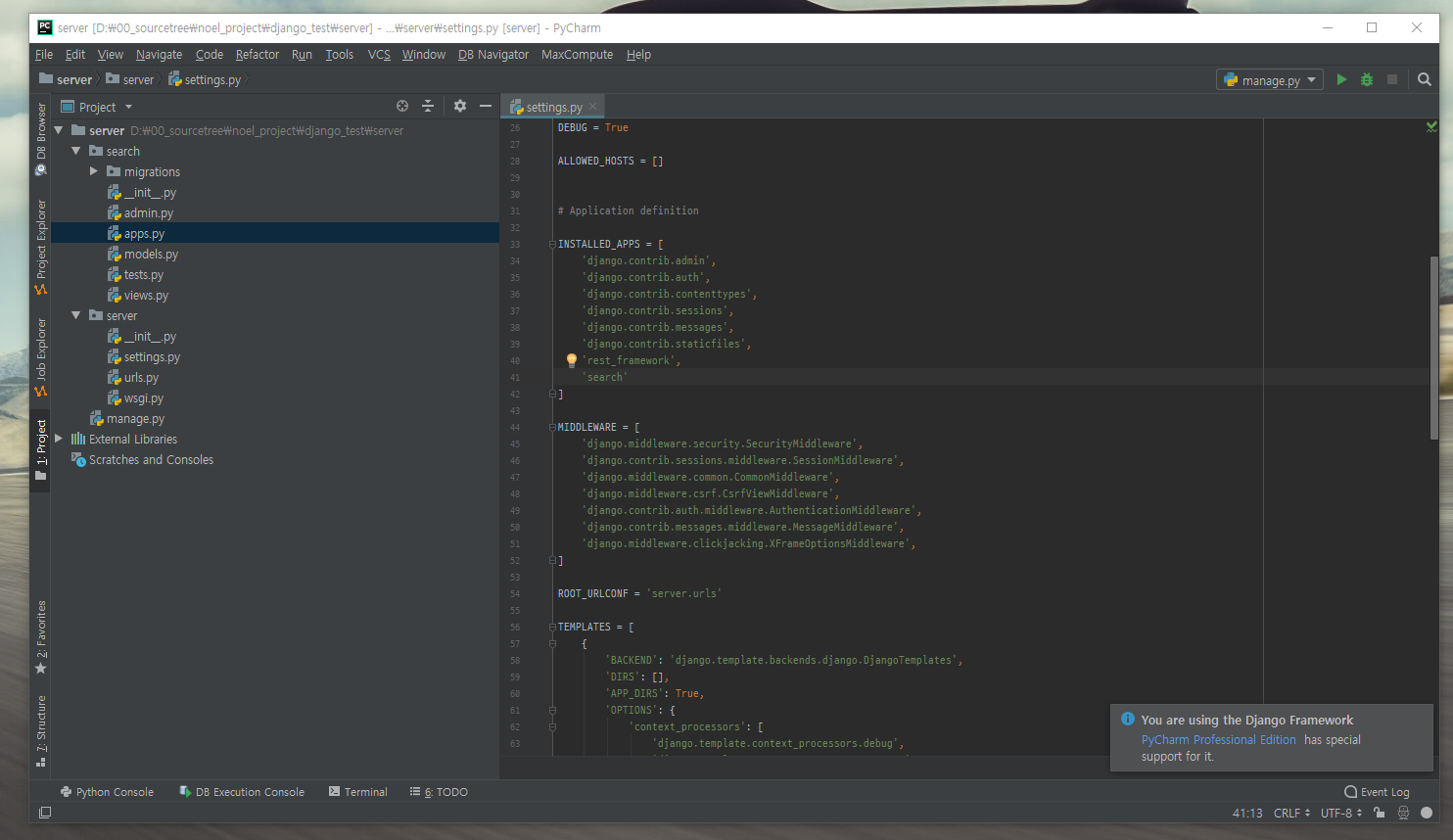Toggle tool window buttons icon in status bar

click(45, 813)
